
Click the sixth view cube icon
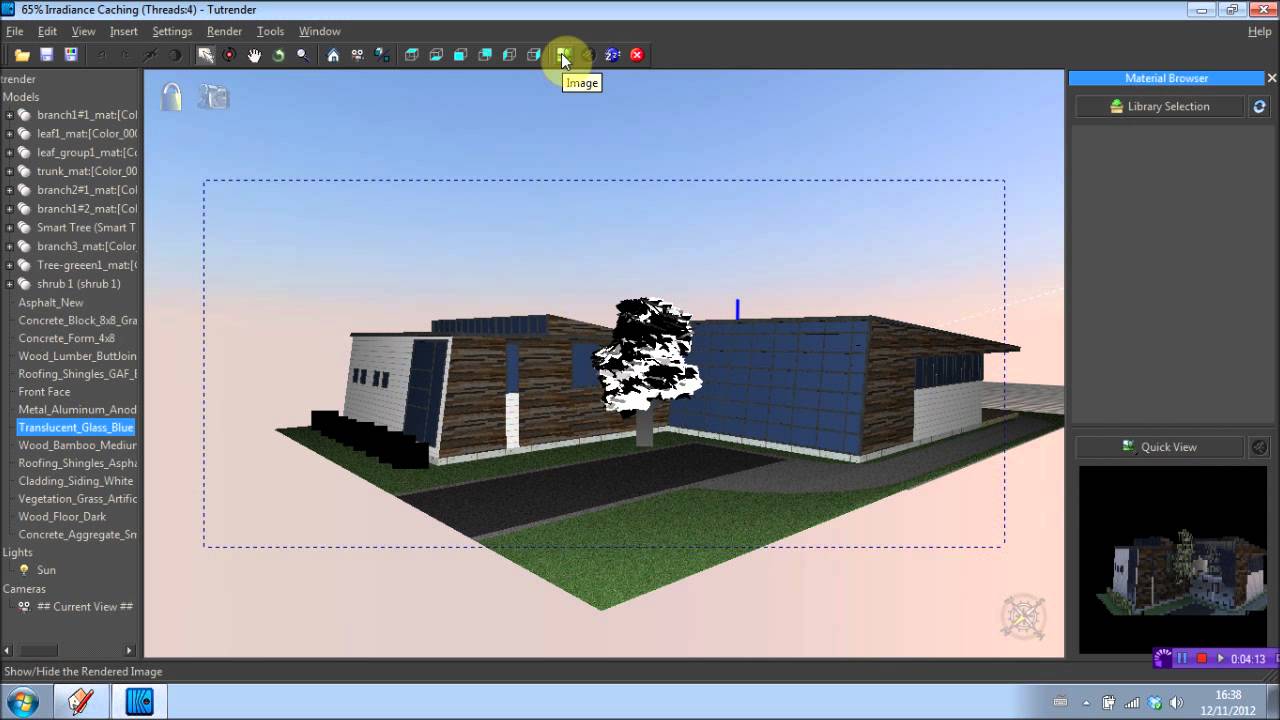(534, 55)
